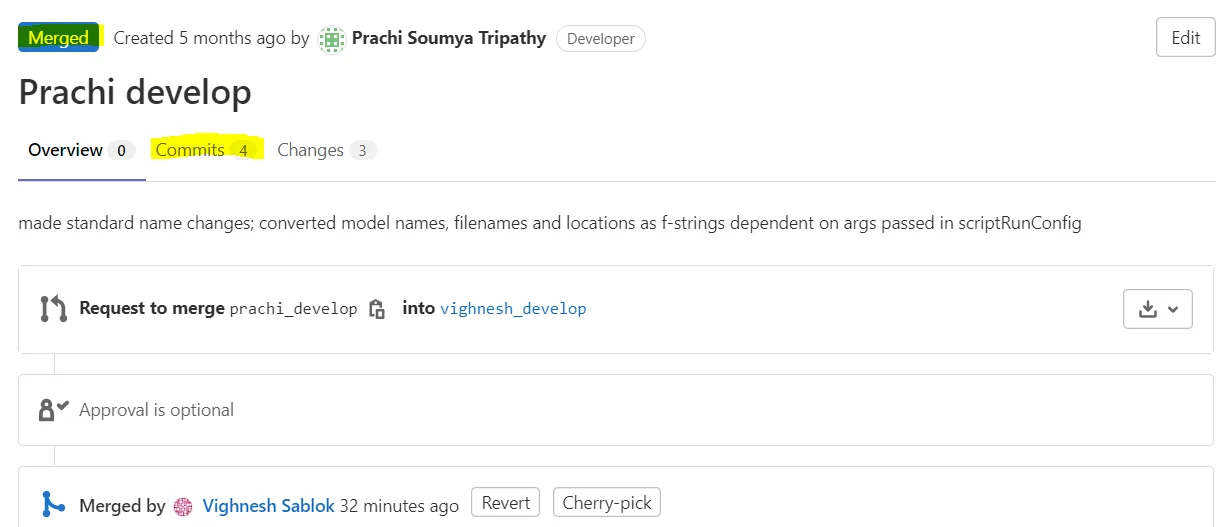Open the vighnesh_develop target branch link
Screen dimensions: 1232x527
pos(513,309)
